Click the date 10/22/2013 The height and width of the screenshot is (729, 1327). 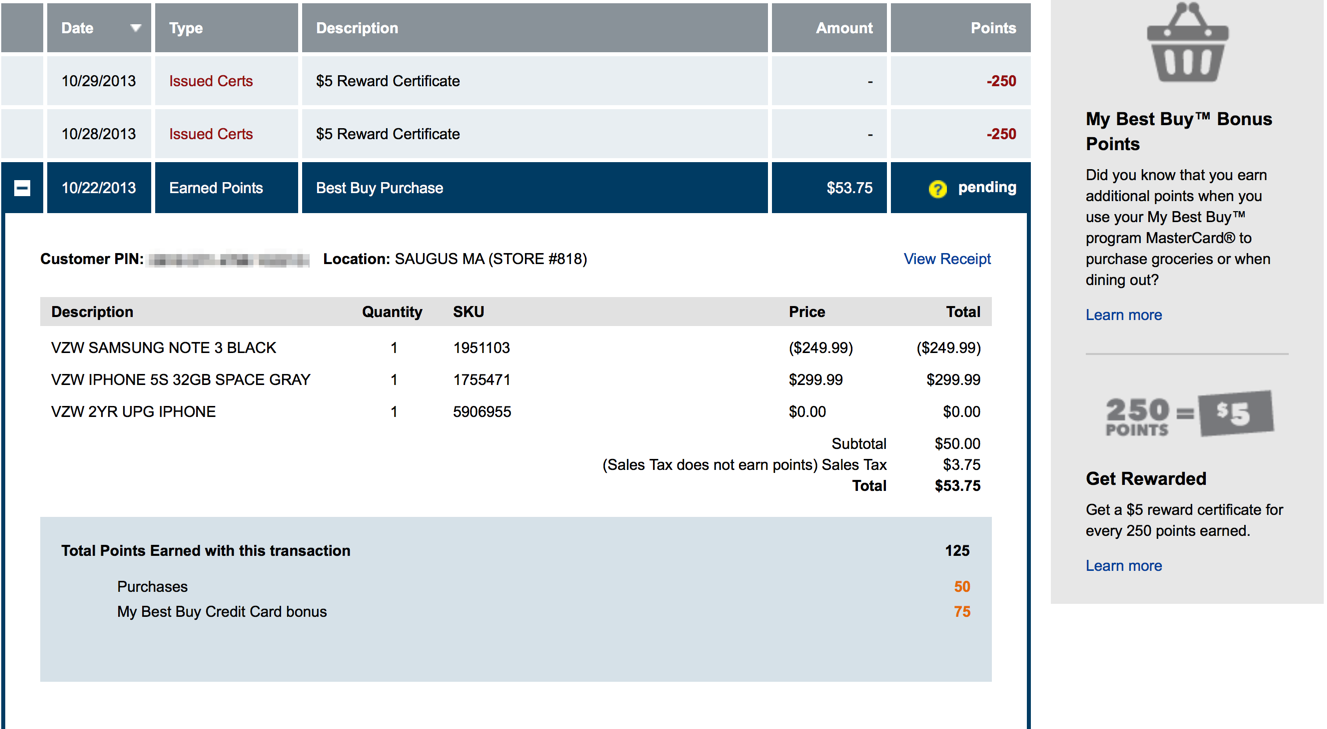pos(99,188)
